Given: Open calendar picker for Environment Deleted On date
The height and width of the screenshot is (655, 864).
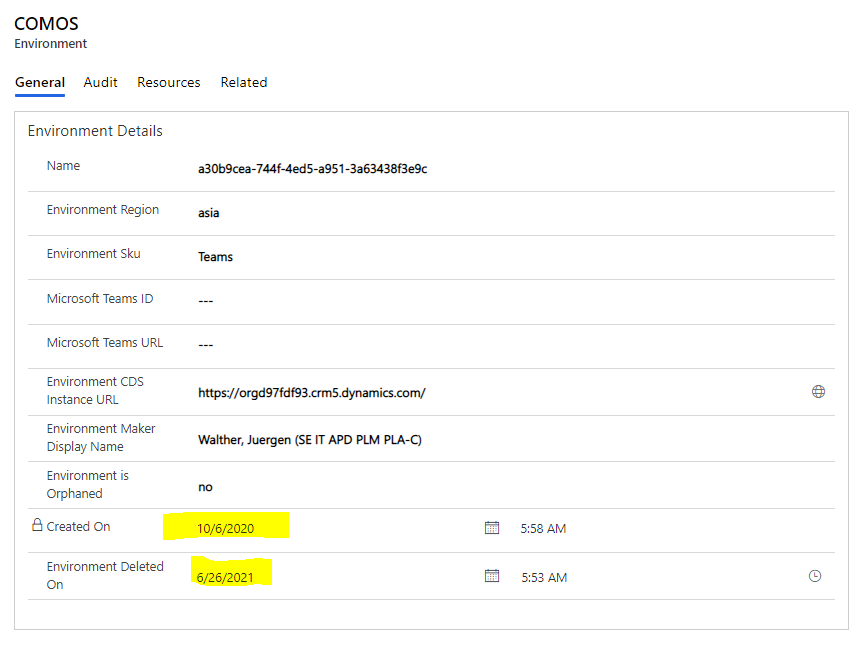Looking at the screenshot, I should pos(492,576).
